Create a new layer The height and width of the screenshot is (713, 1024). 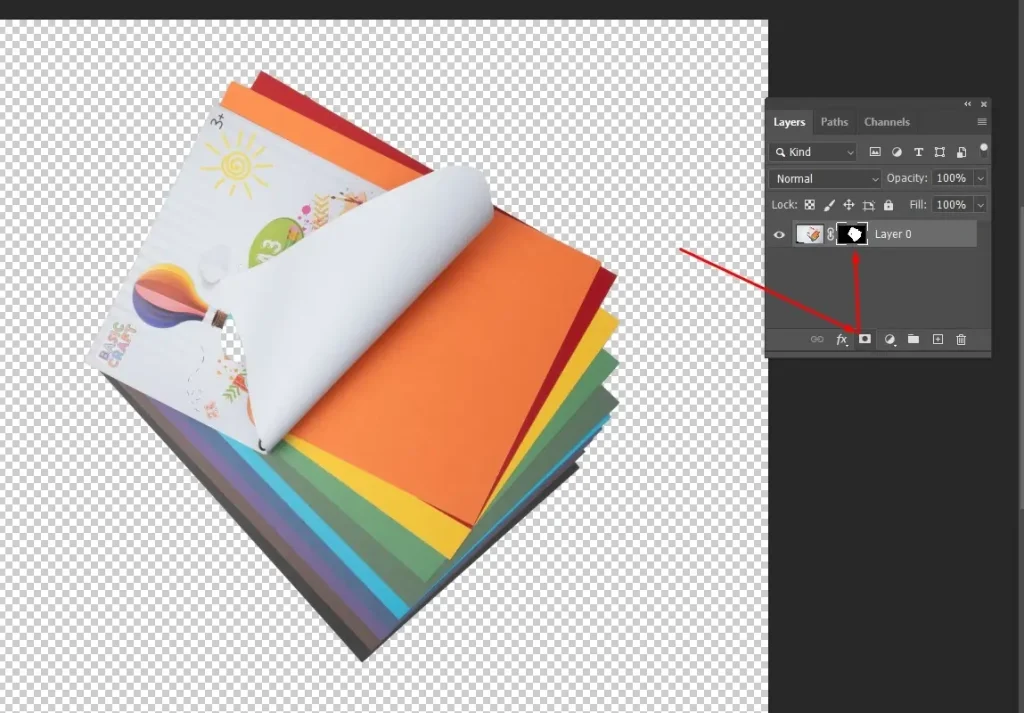tap(937, 339)
